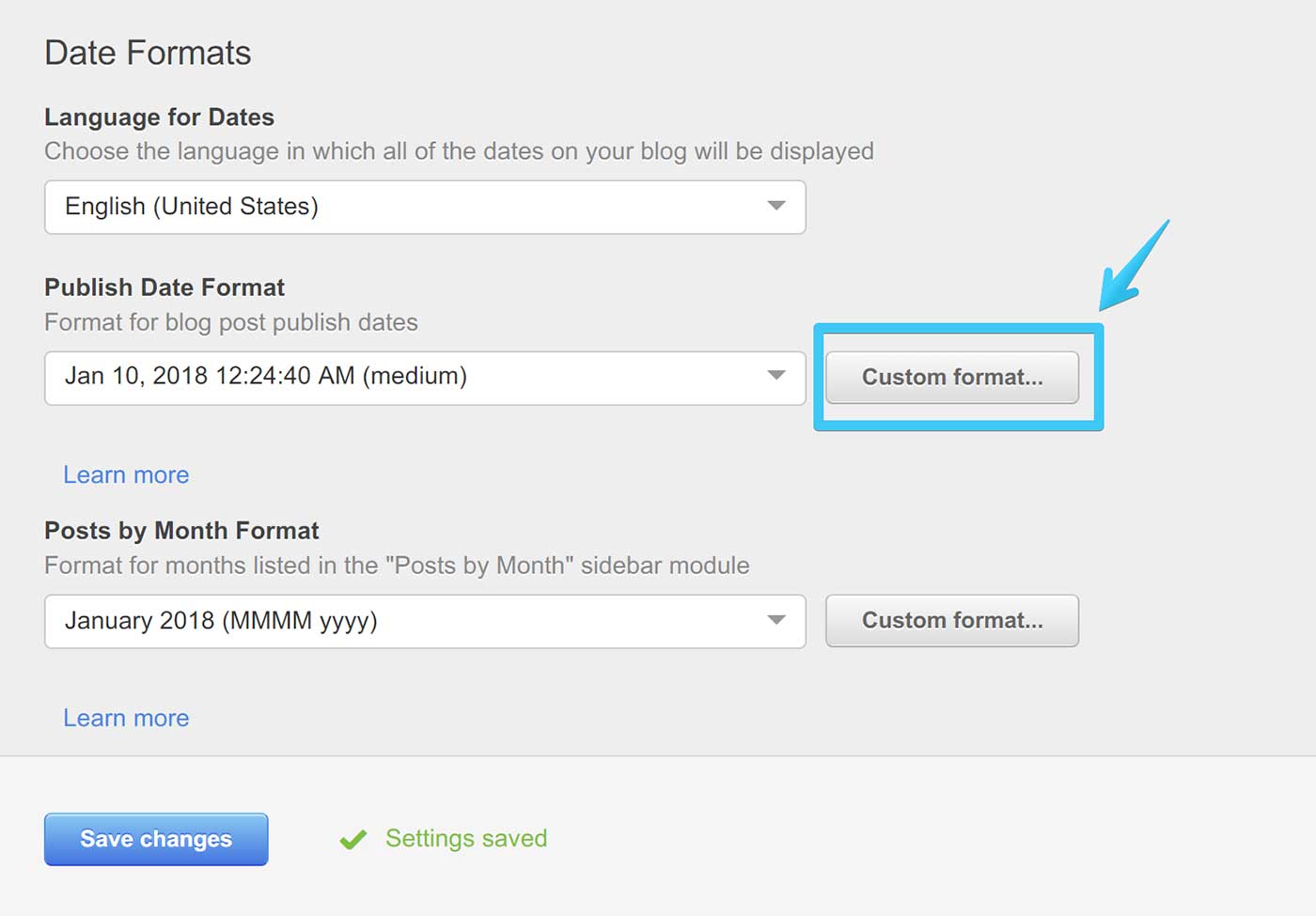Image resolution: width=1316 pixels, height=916 pixels.
Task: Click the arrow beside the medium date format
Action: point(776,376)
